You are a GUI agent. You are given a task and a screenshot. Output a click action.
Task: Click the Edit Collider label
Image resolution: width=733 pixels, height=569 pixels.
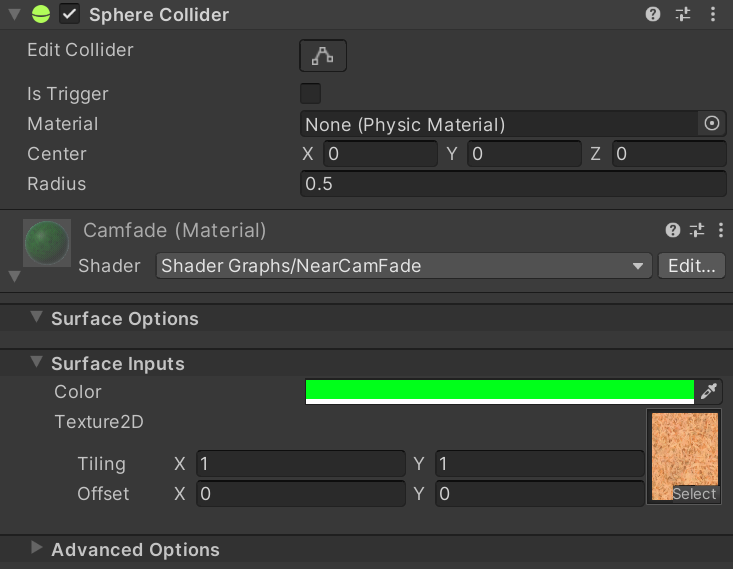(x=80, y=50)
